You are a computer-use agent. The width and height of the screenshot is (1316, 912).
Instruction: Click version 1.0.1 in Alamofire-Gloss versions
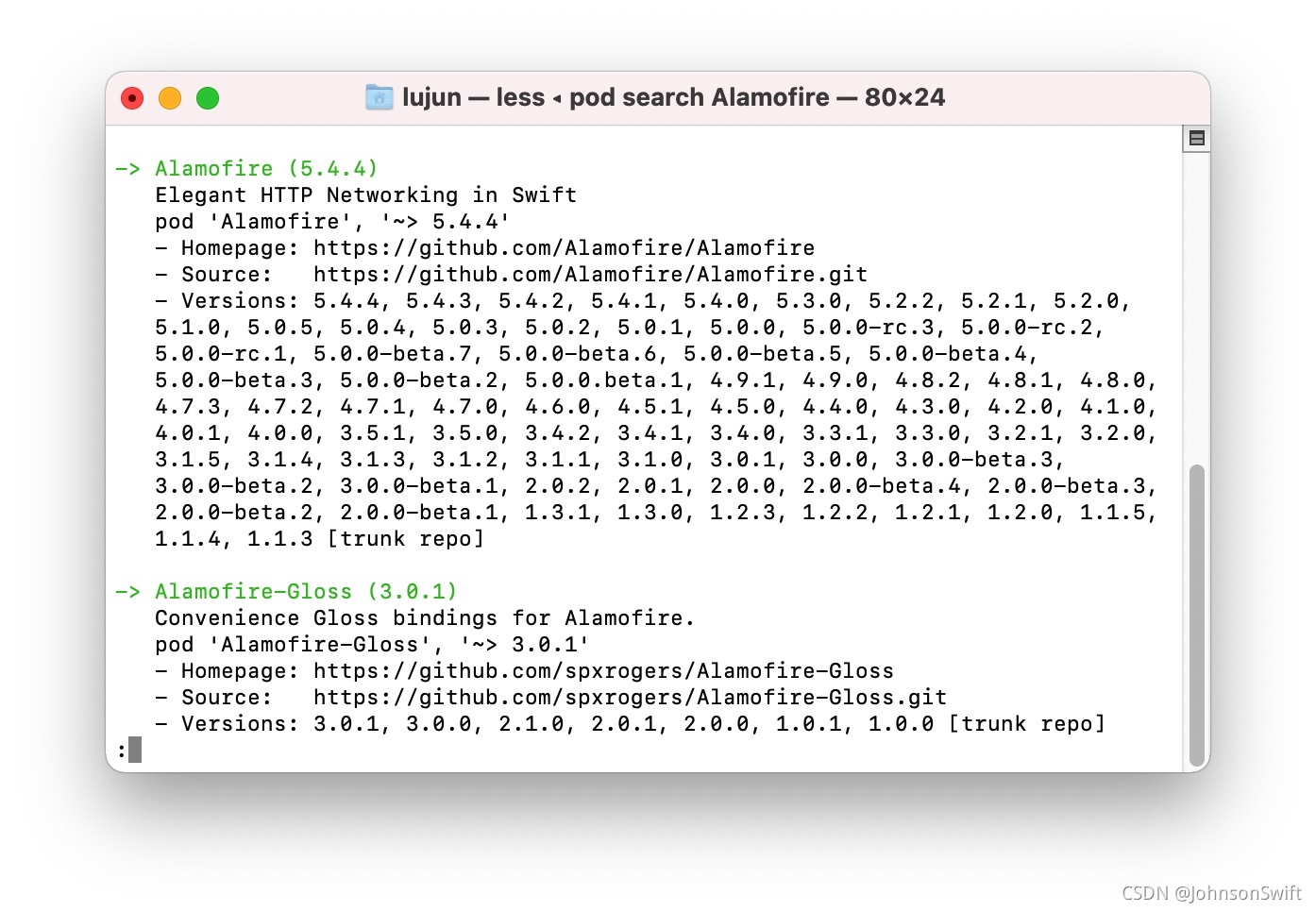coord(808,724)
